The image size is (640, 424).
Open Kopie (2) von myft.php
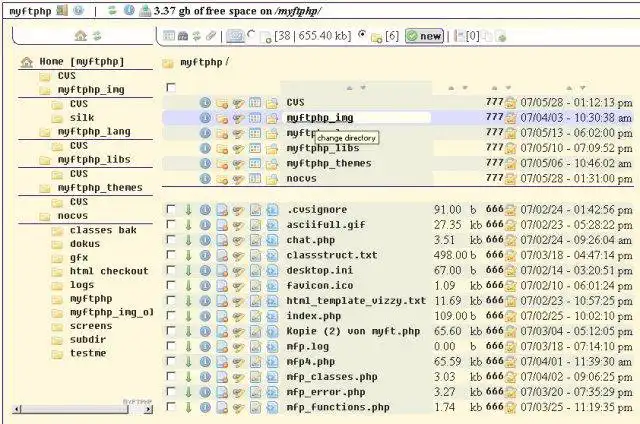click(353, 331)
